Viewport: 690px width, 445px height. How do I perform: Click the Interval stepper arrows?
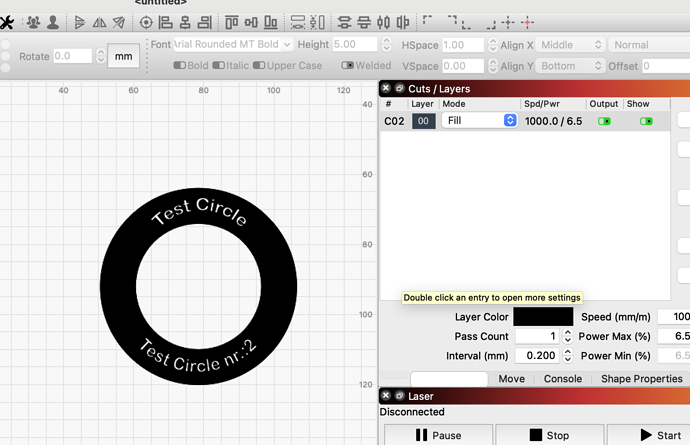click(x=568, y=355)
